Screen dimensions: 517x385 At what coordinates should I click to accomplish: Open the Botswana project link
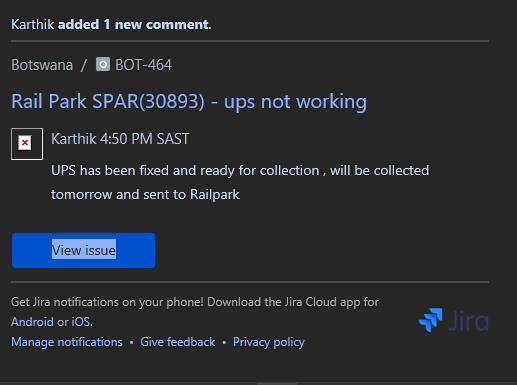point(42,65)
